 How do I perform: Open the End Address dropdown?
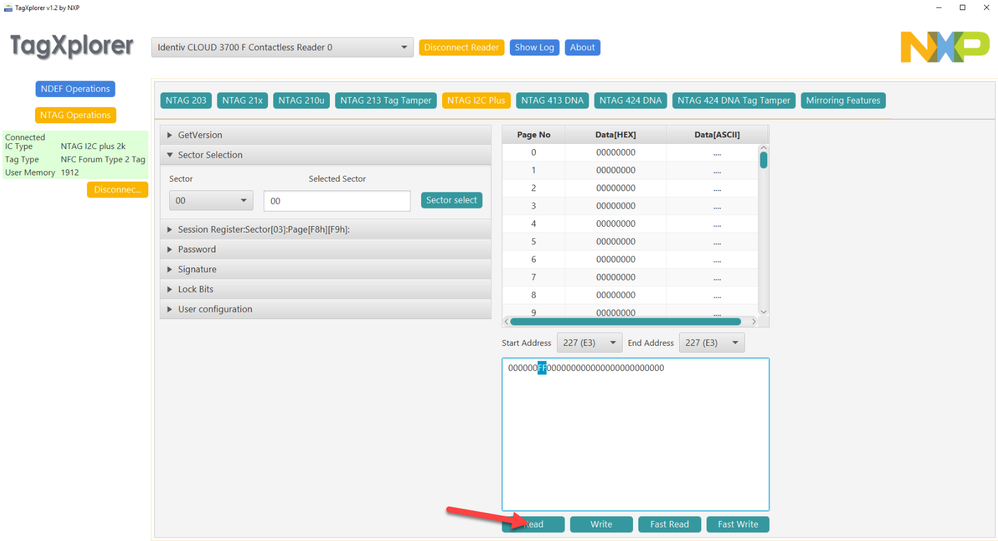[x=711, y=342]
